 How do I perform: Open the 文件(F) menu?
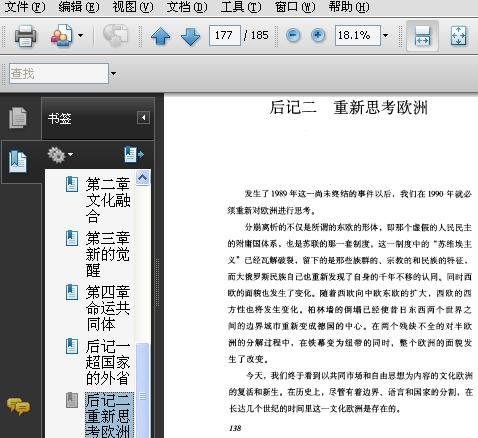tap(25, 7)
